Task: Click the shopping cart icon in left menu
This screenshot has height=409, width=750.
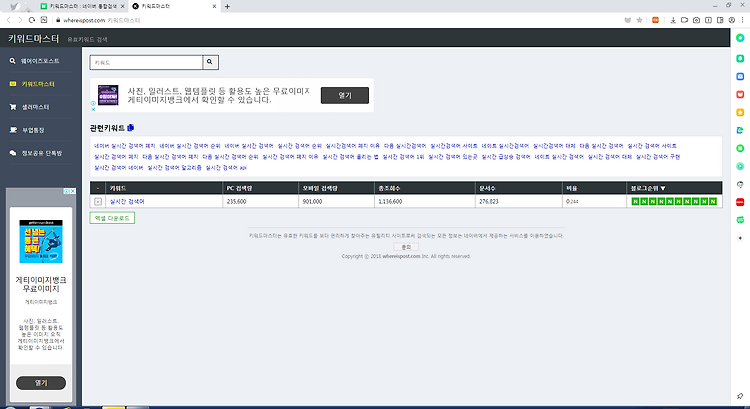Action: coord(13,107)
